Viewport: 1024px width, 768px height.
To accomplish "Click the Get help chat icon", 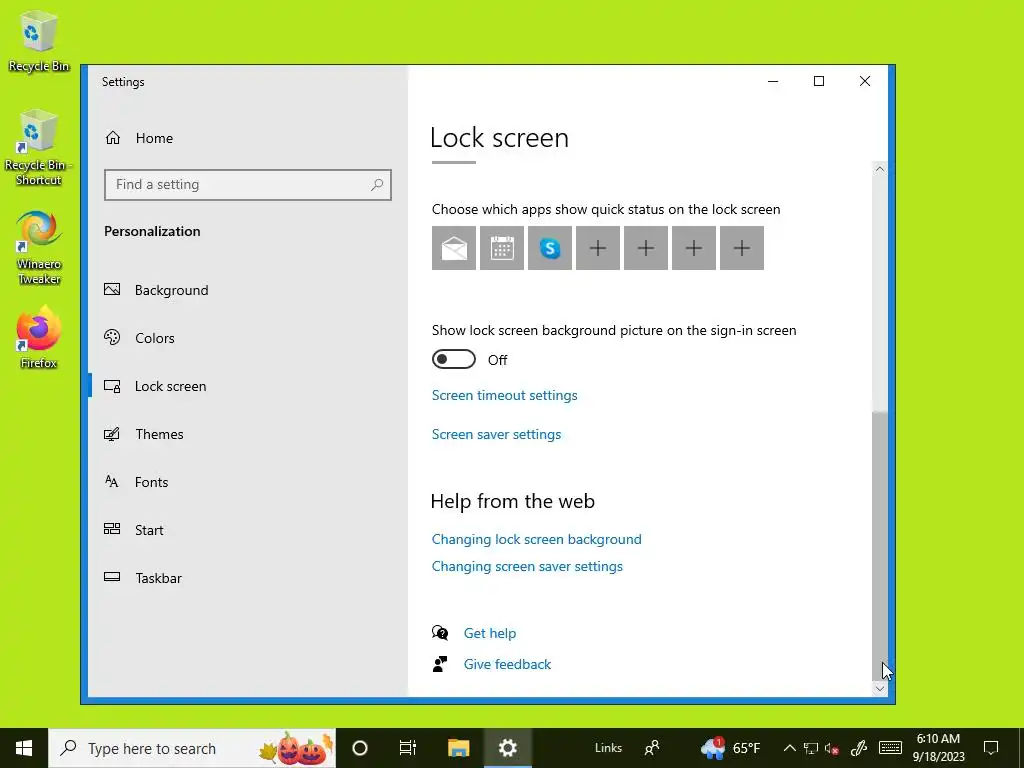I will [x=440, y=633].
